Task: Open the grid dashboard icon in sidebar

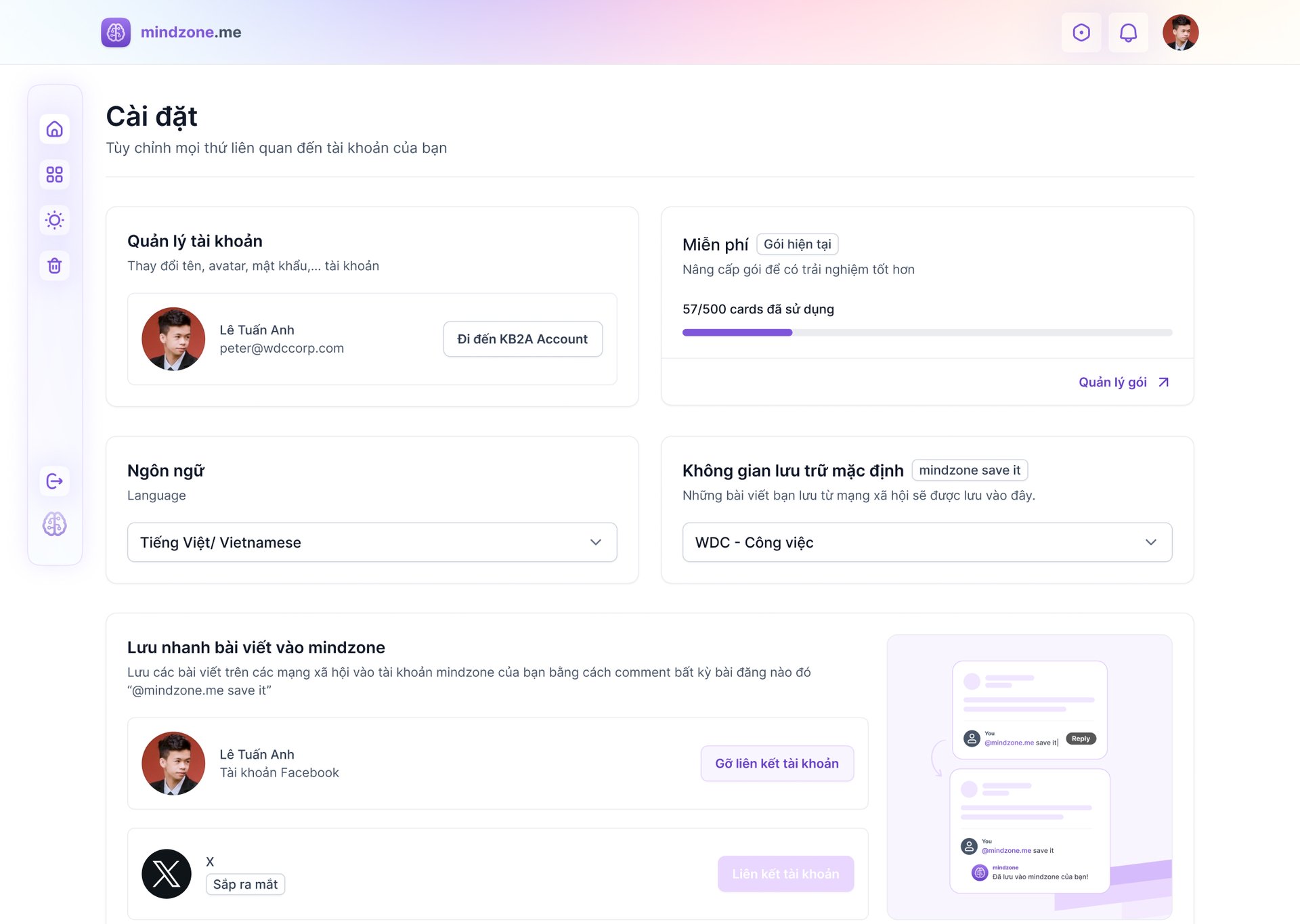Action: coord(55,174)
